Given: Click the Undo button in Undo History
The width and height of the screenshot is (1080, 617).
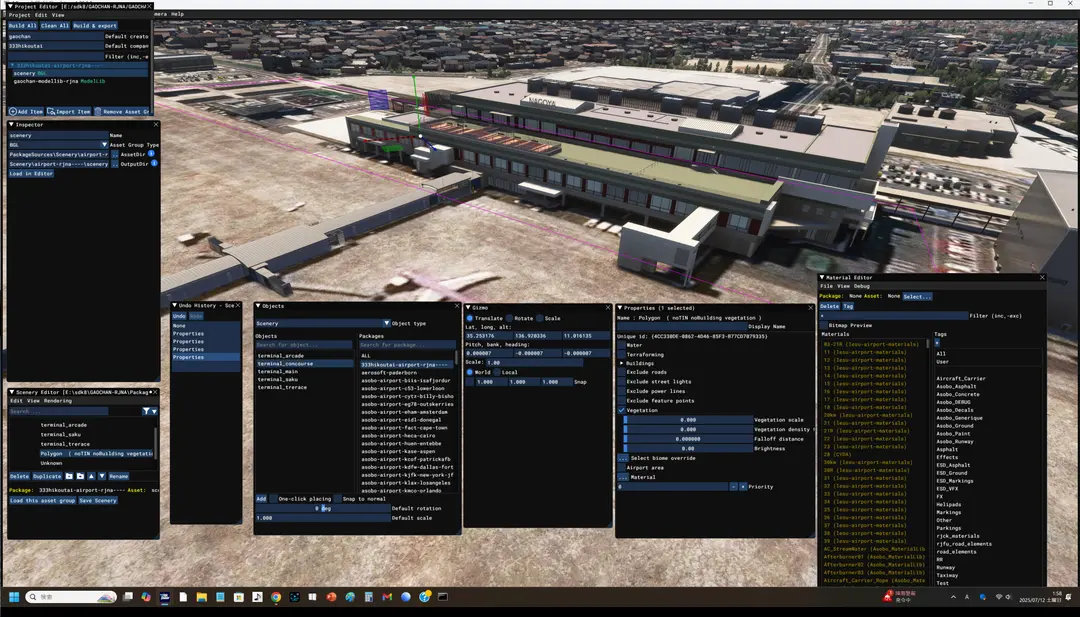Looking at the screenshot, I should click(x=178, y=316).
